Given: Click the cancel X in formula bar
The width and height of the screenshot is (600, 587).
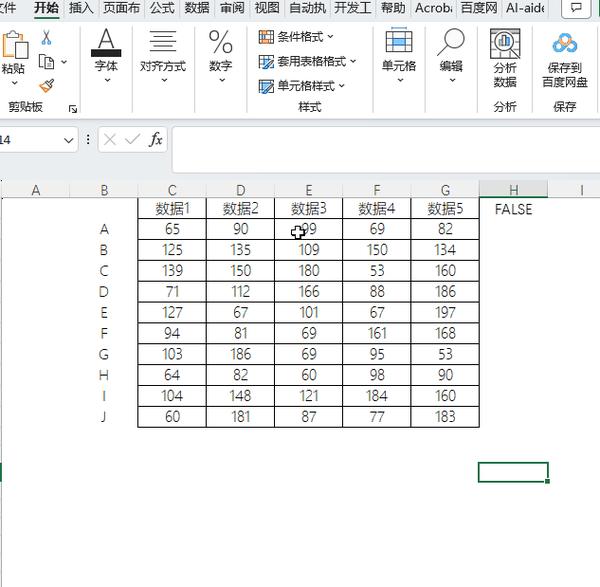Looking at the screenshot, I should [x=110, y=140].
